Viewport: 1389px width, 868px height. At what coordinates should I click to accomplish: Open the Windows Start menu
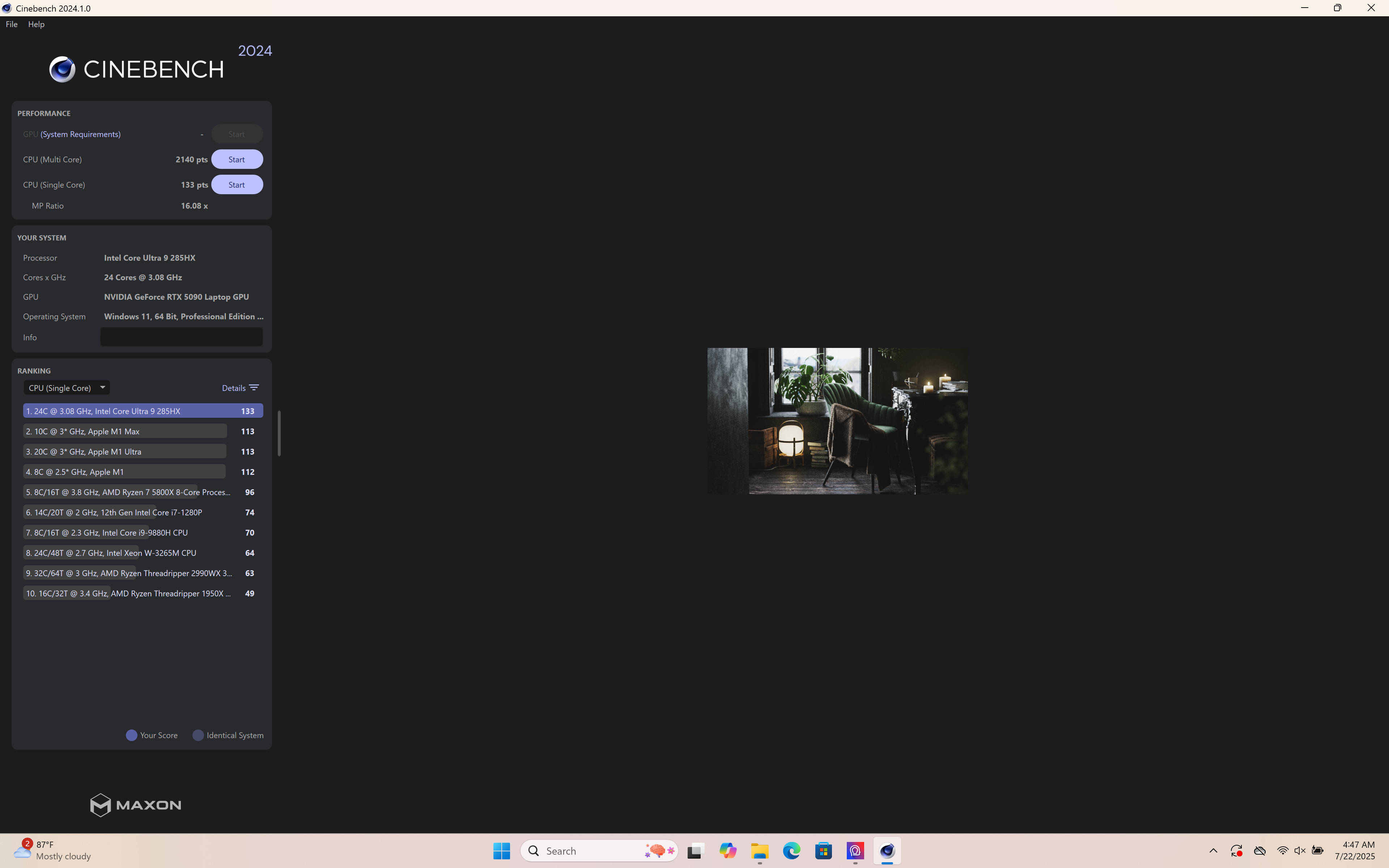coord(502,851)
